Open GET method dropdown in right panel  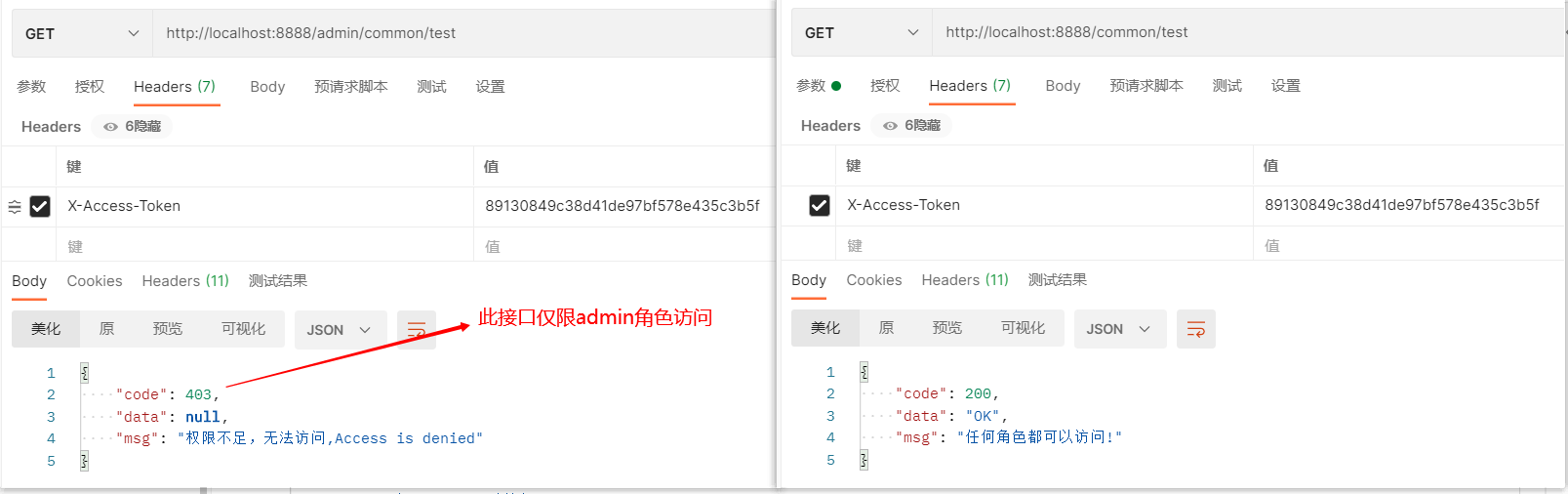coord(861,32)
